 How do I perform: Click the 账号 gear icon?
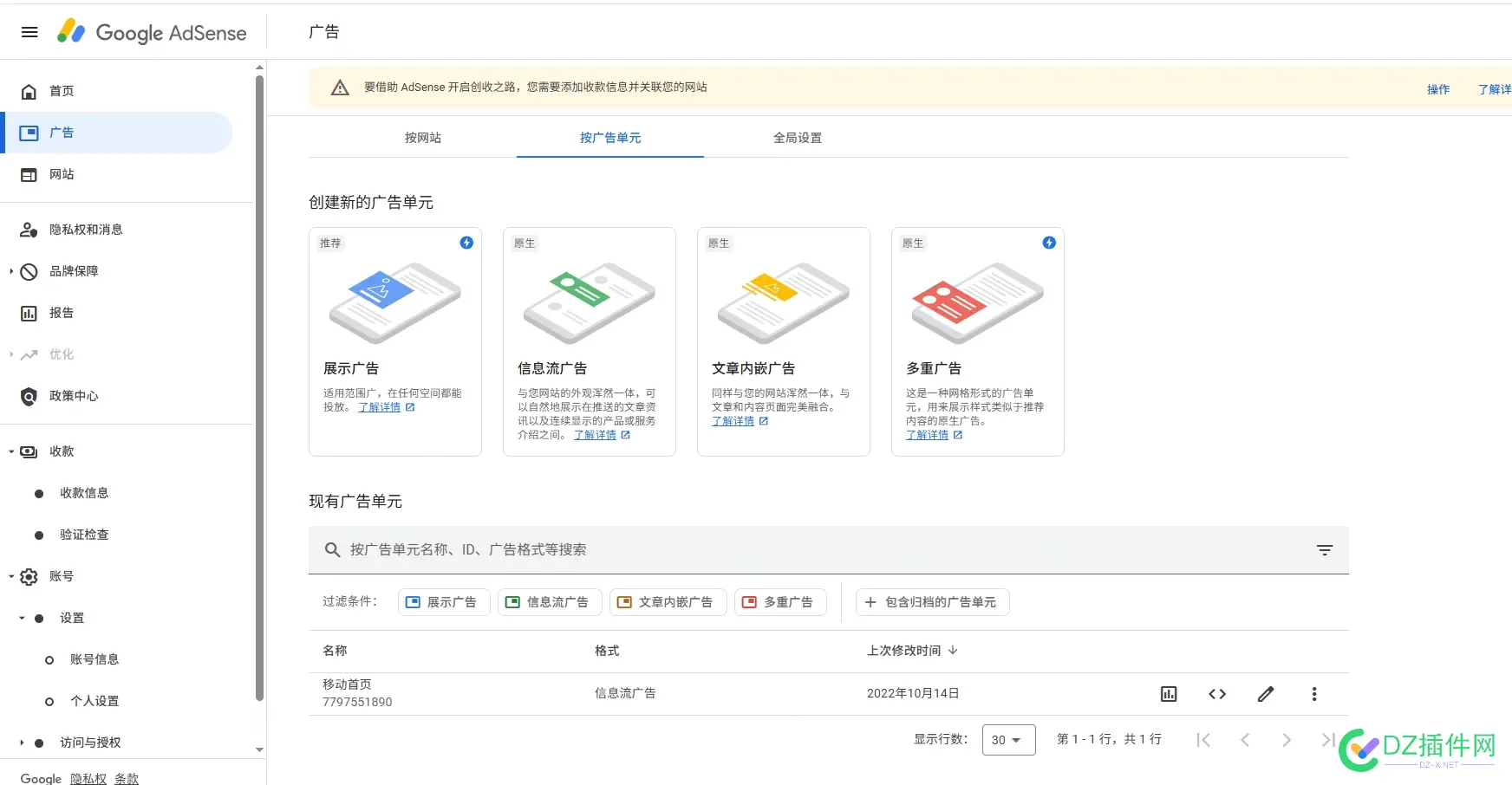point(29,576)
